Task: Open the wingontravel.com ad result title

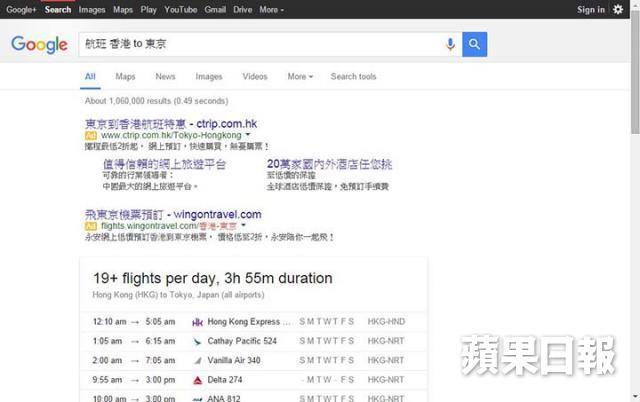Action: [x=173, y=214]
